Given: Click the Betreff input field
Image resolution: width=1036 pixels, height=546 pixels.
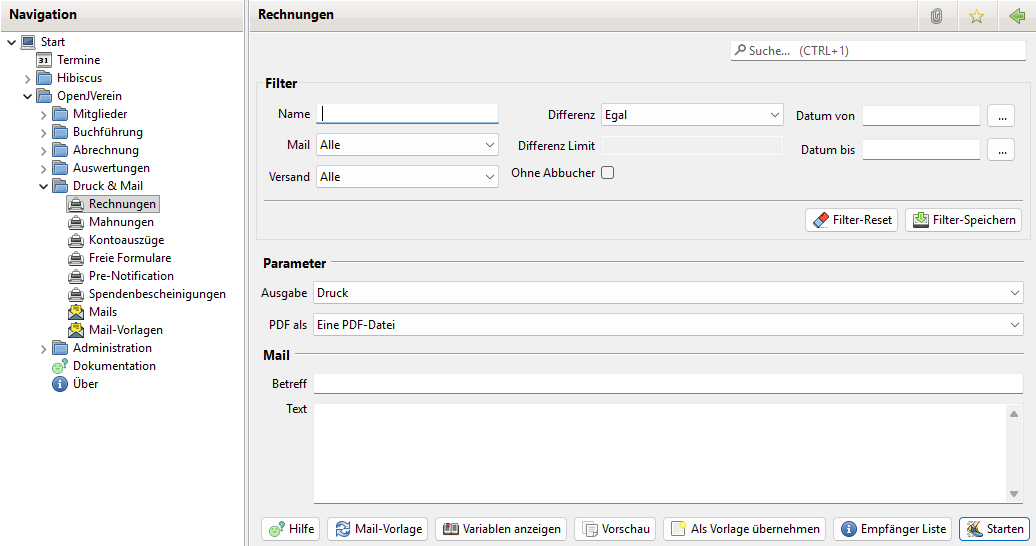Looking at the screenshot, I should coord(667,384).
